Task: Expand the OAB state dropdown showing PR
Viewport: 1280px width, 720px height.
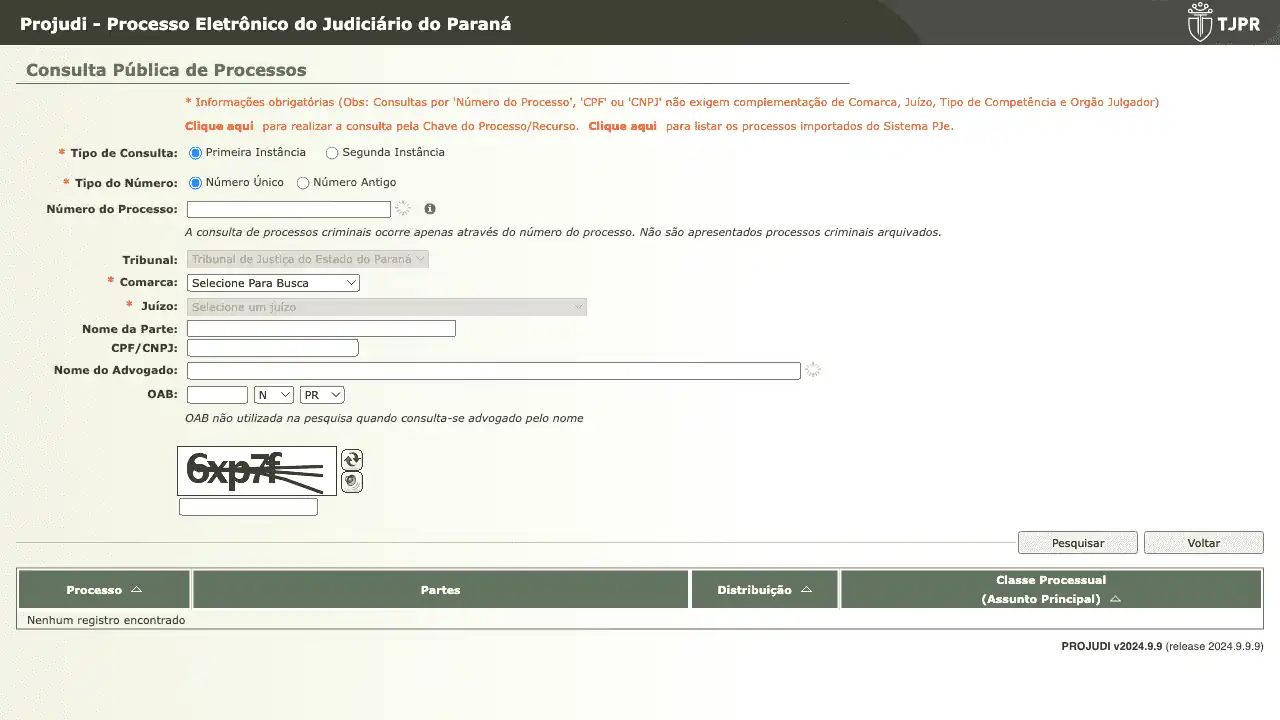Action: (322, 395)
